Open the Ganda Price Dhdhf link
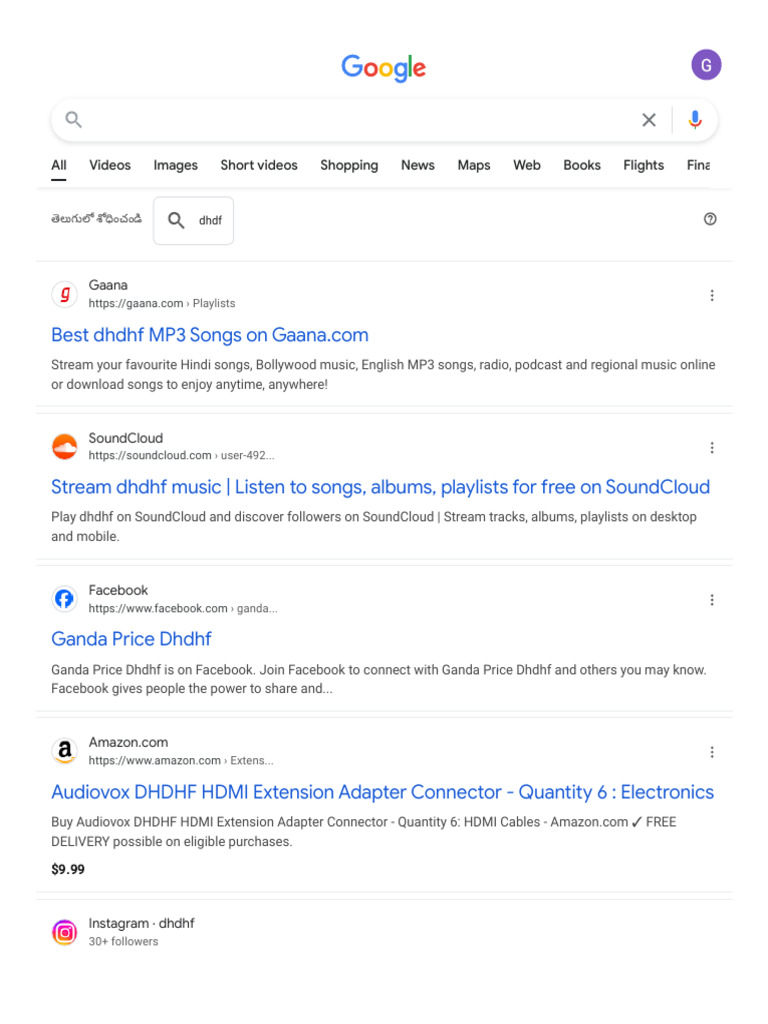 (131, 639)
